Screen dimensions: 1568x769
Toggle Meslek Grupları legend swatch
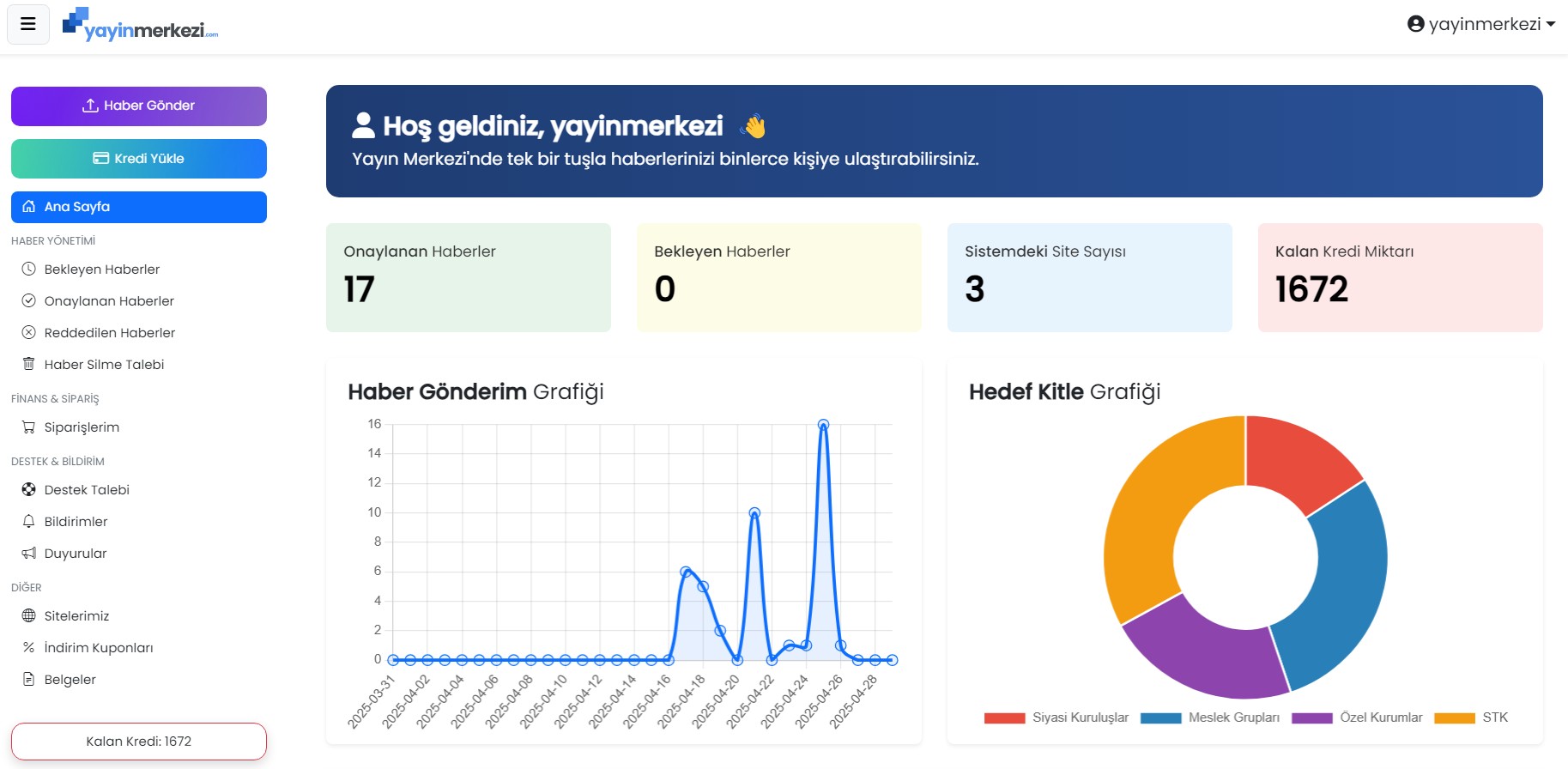tap(1160, 718)
